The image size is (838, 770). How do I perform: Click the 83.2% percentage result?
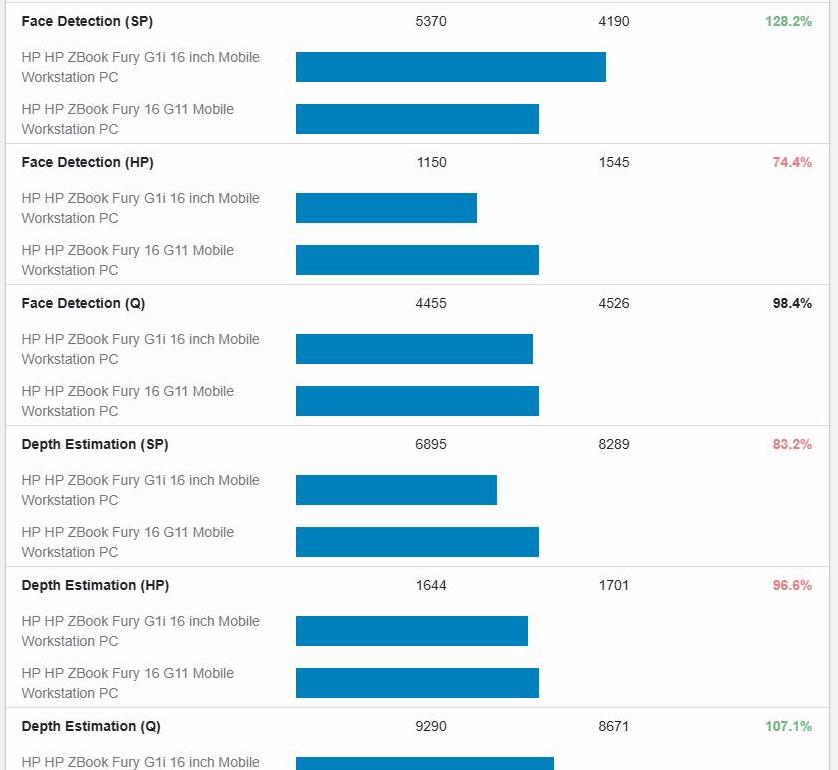[x=791, y=444]
